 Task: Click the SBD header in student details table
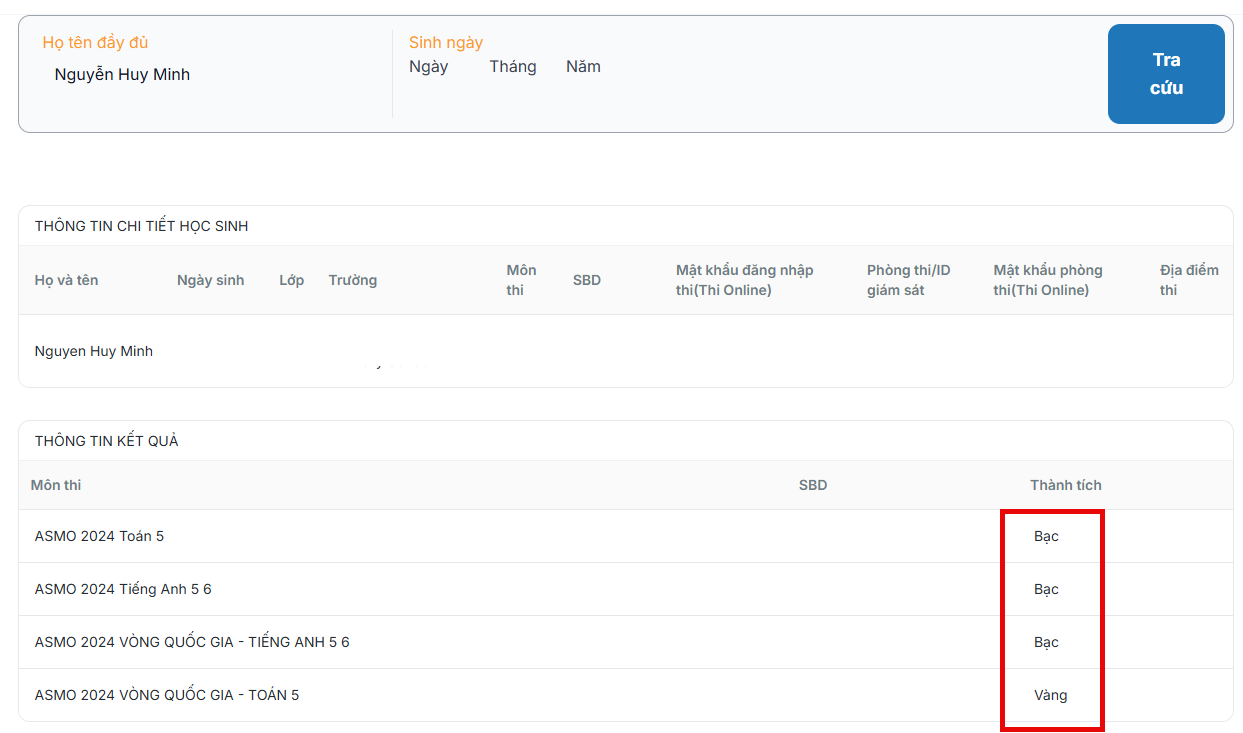[x=587, y=280]
